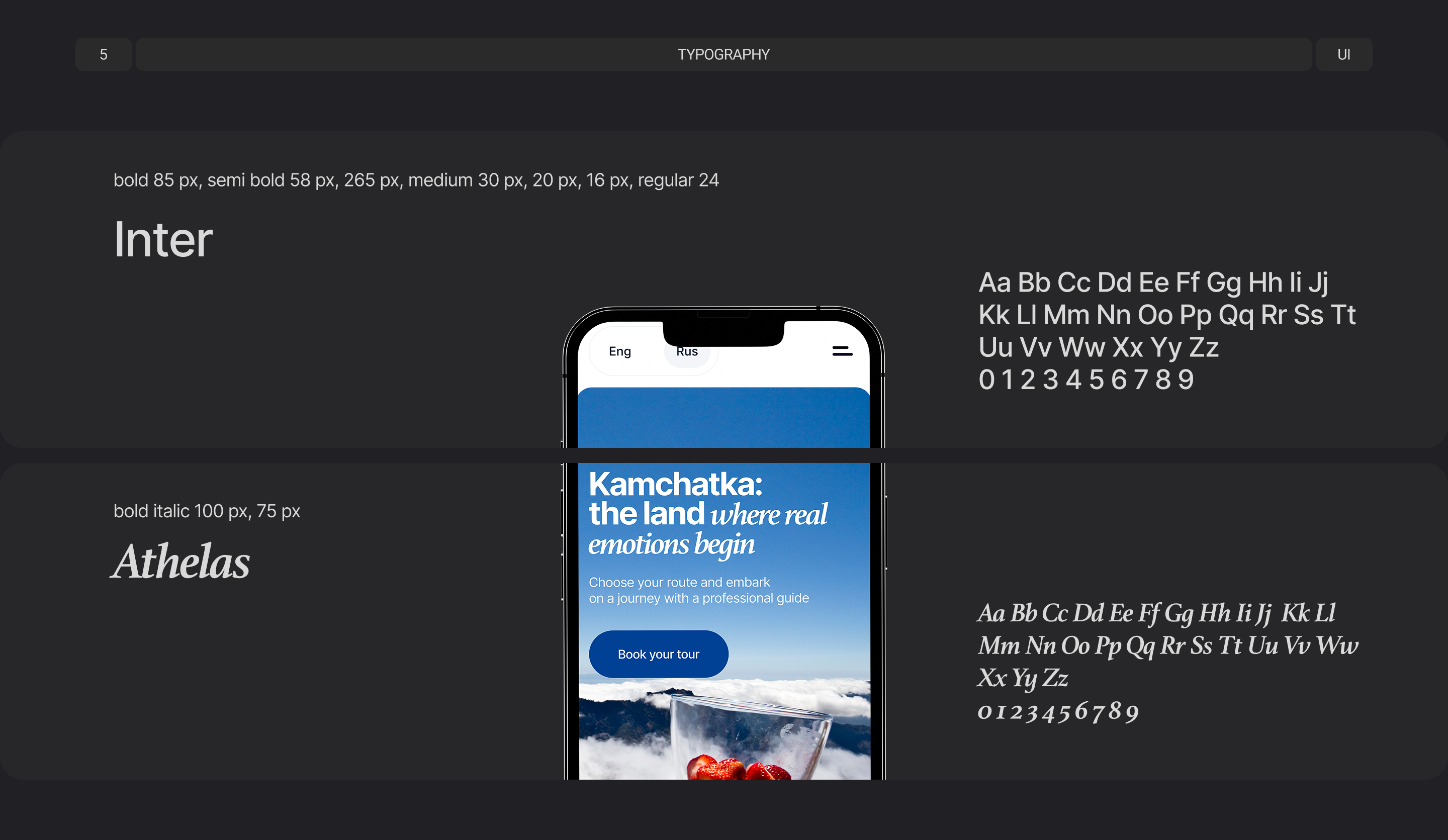Click the Inter alphabet sample text
The height and width of the screenshot is (840, 1448).
pos(1166,314)
